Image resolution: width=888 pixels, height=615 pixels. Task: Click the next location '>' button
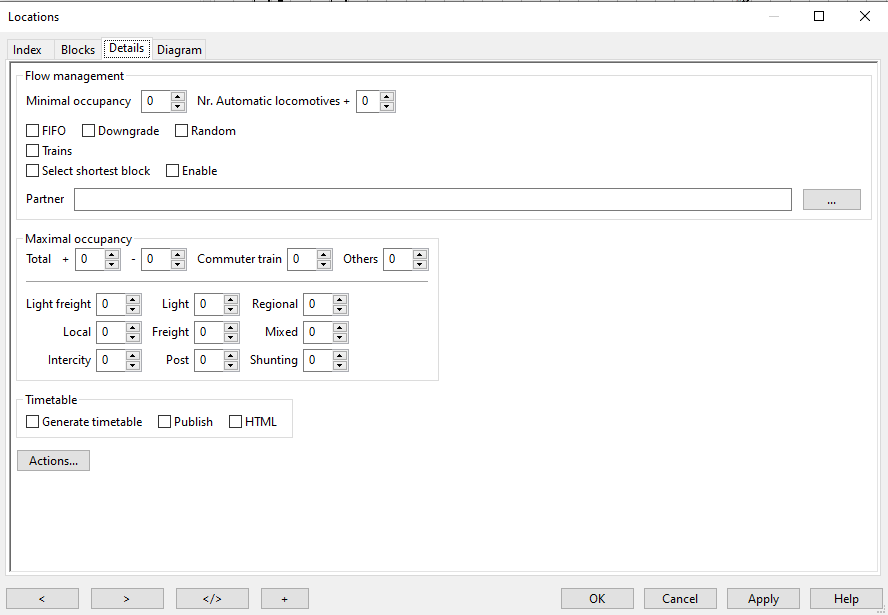click(127, 598)
